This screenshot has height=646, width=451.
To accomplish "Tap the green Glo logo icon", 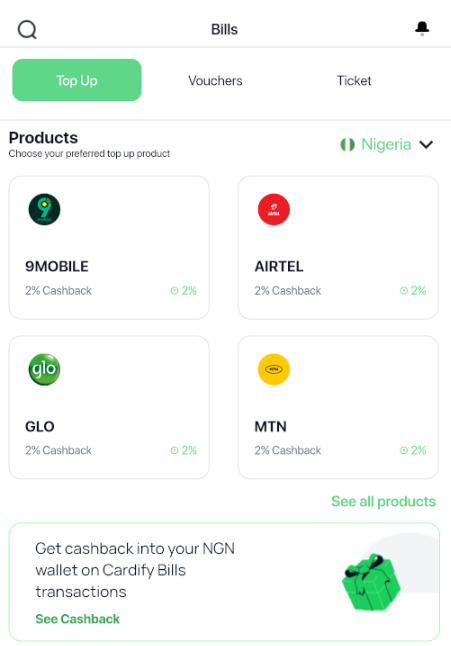I will (44, 369).
